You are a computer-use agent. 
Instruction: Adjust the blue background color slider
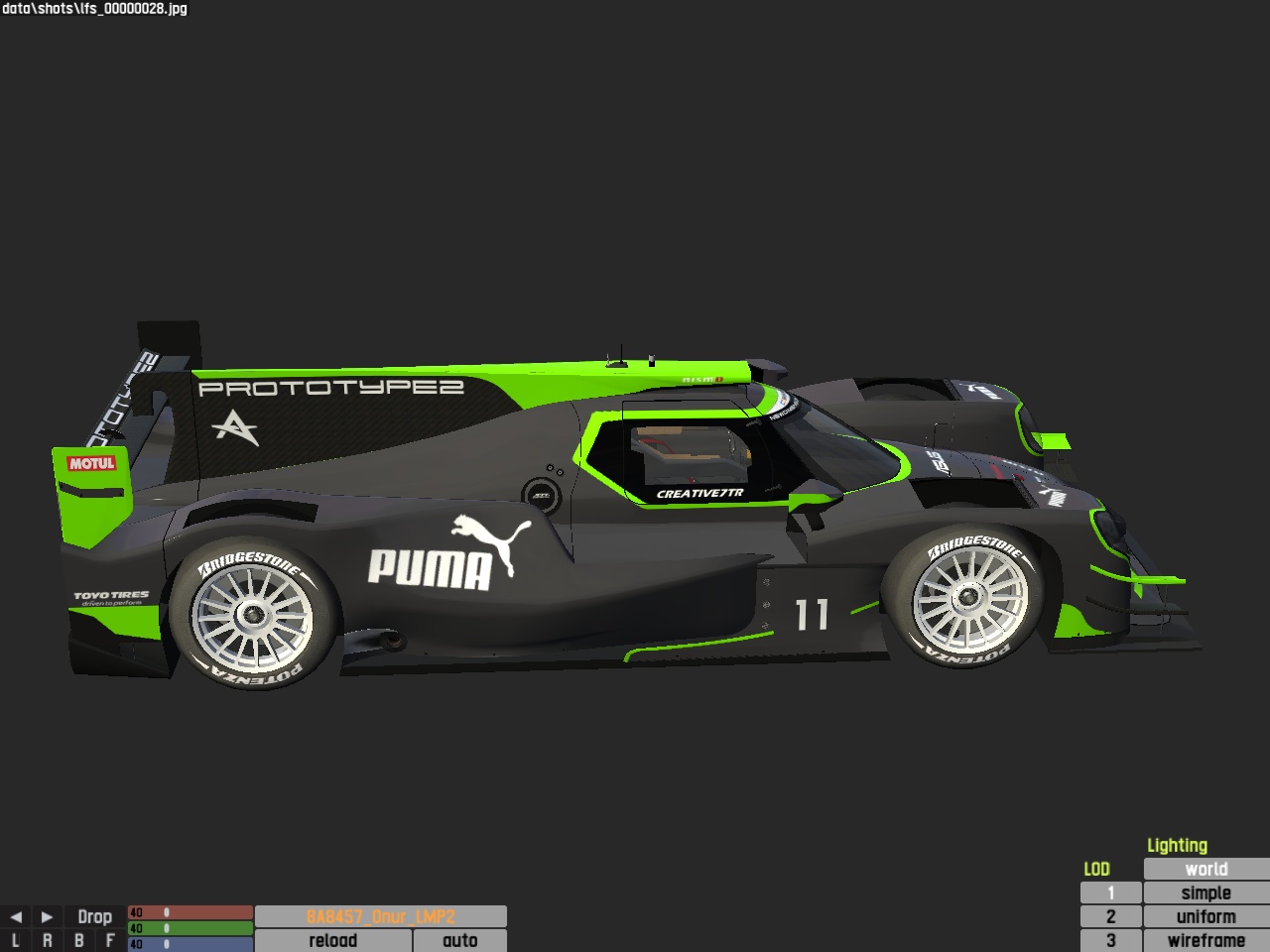click(x=190, y=944)
